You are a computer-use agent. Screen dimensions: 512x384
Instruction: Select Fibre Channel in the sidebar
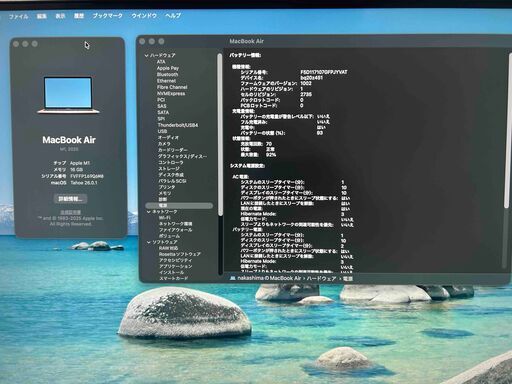(x=172, y=87)
